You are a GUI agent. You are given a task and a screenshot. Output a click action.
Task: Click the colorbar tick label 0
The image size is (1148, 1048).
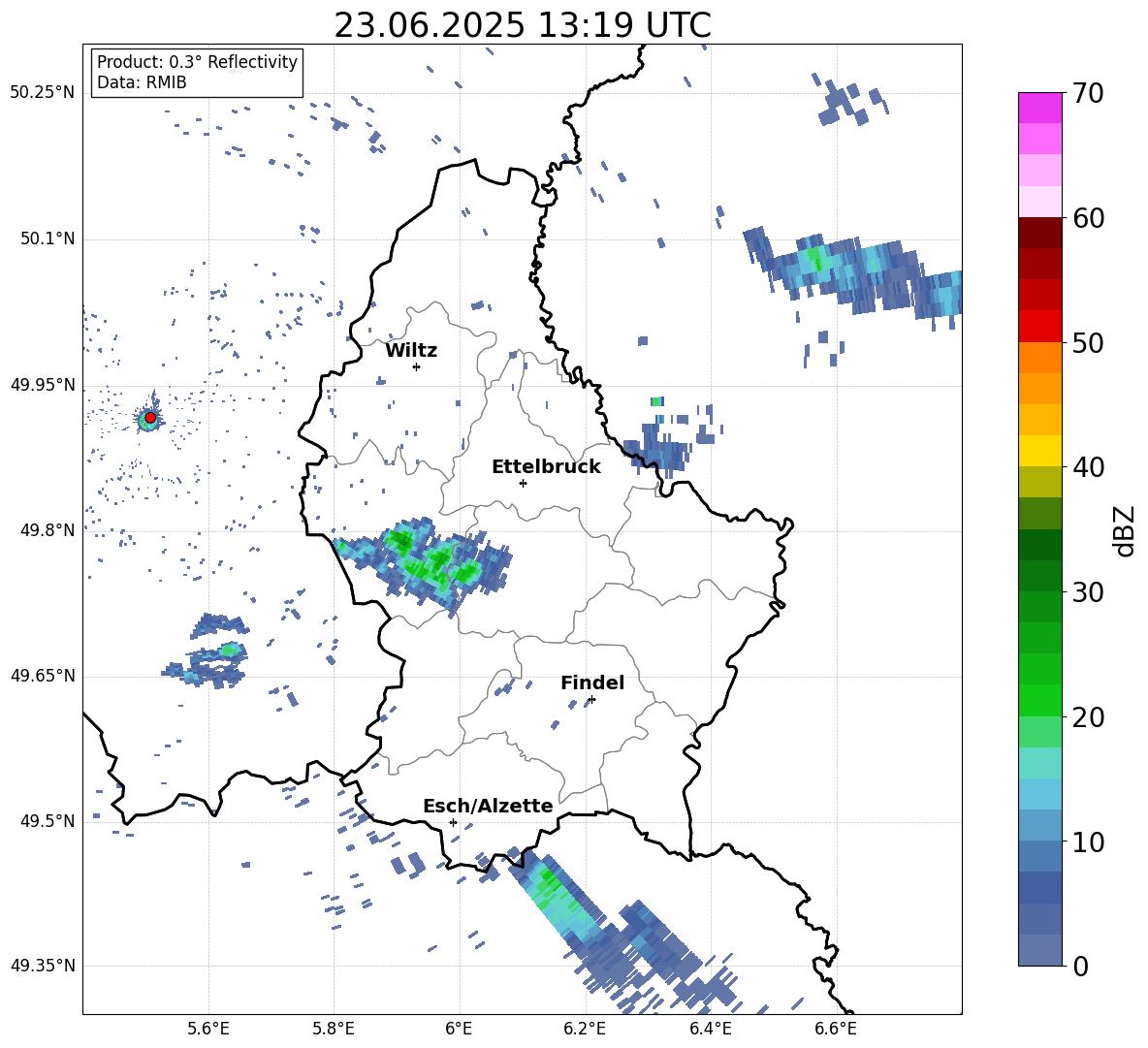pyautogui.click(x=1080, y=966)
